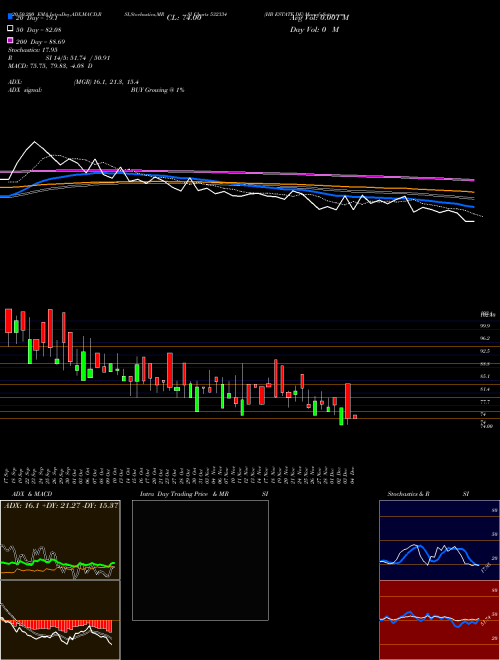Click the 'Intra Day Trading Price & MR' title

pos(184,494)
